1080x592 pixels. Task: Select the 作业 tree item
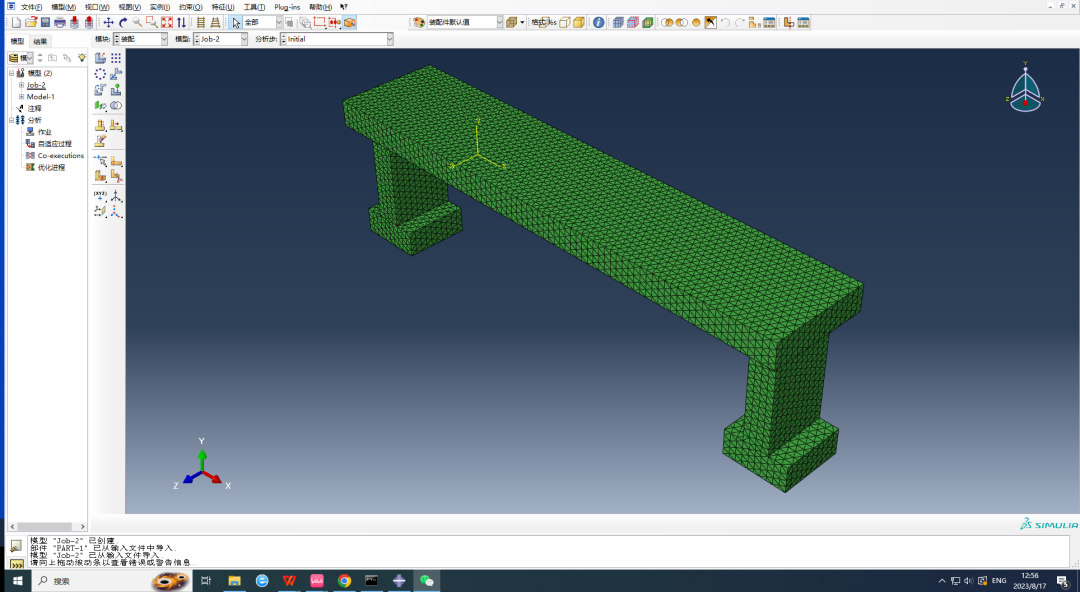point(45,132)
